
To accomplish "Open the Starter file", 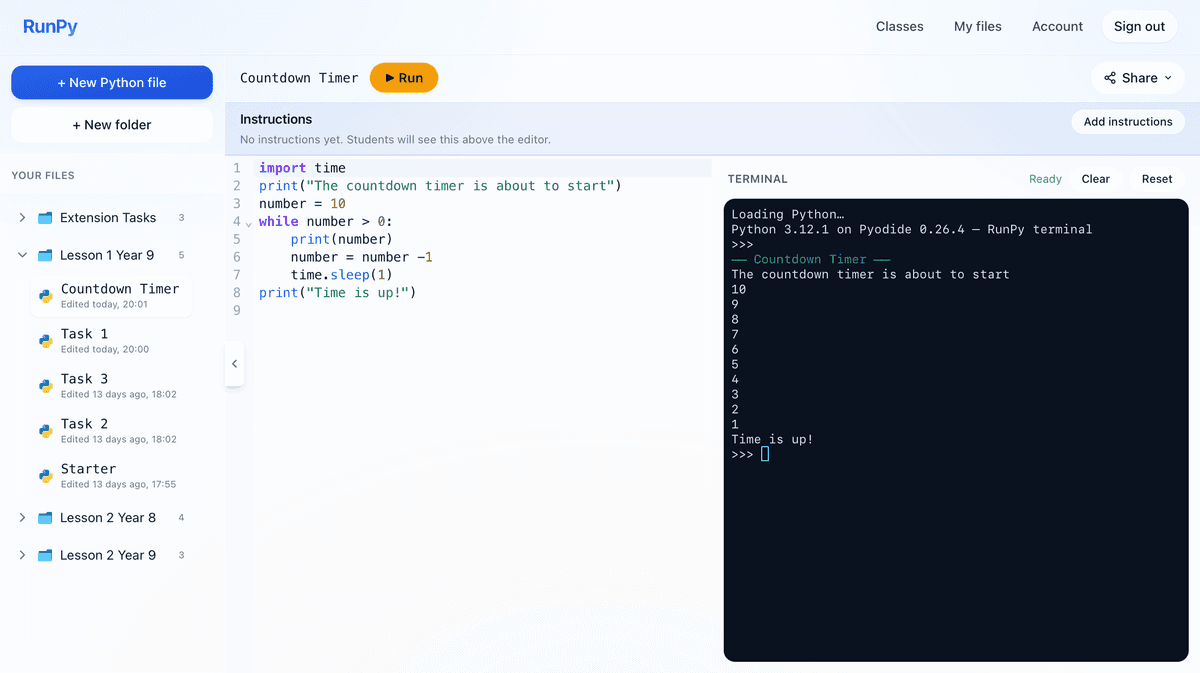I will pos(111,476).
